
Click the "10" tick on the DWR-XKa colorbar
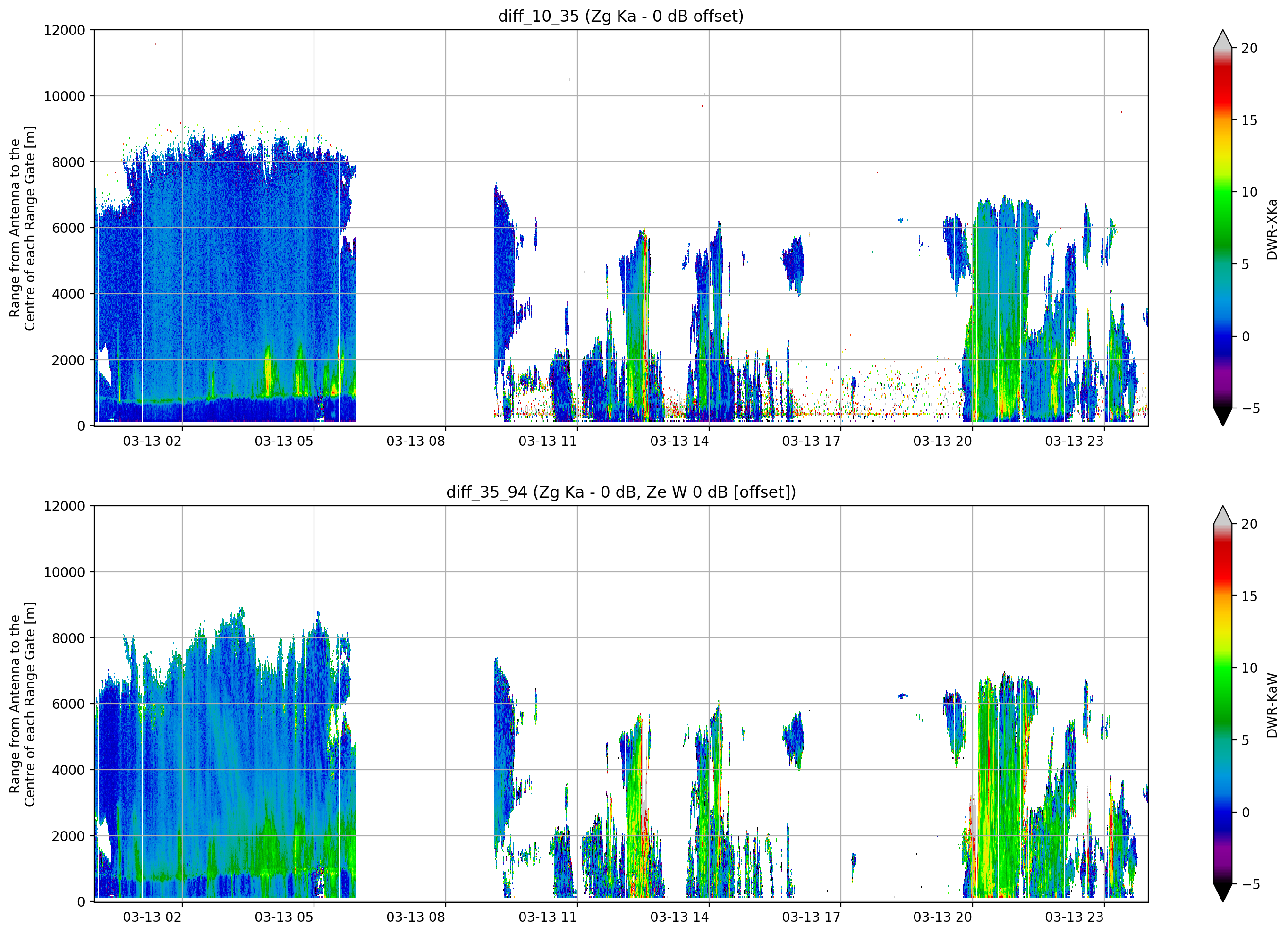click(x=1249, y=192)
